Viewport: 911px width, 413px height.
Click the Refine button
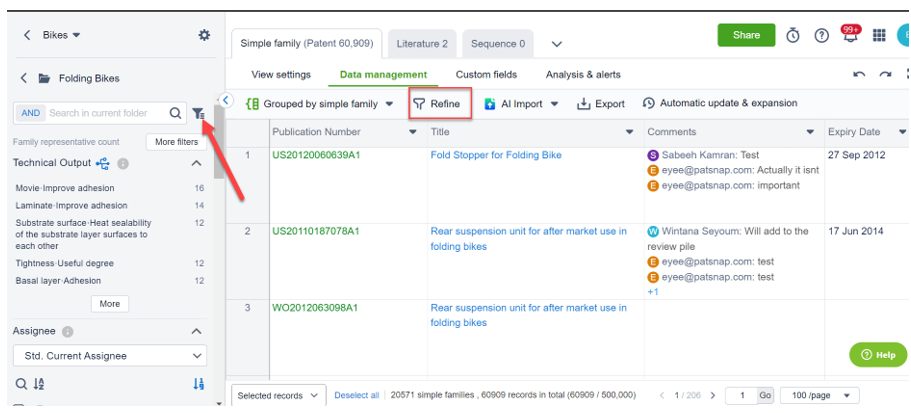point(438,104)
